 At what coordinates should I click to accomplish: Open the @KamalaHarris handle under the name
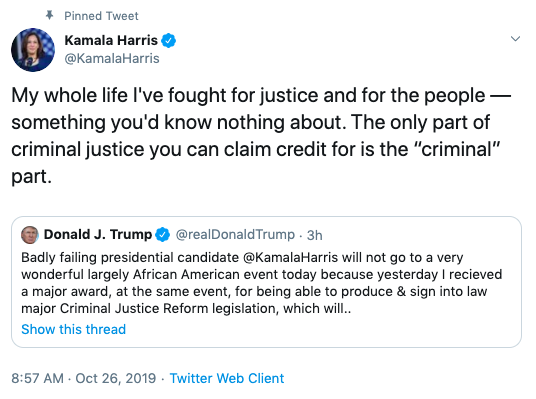tap(112, 58)
